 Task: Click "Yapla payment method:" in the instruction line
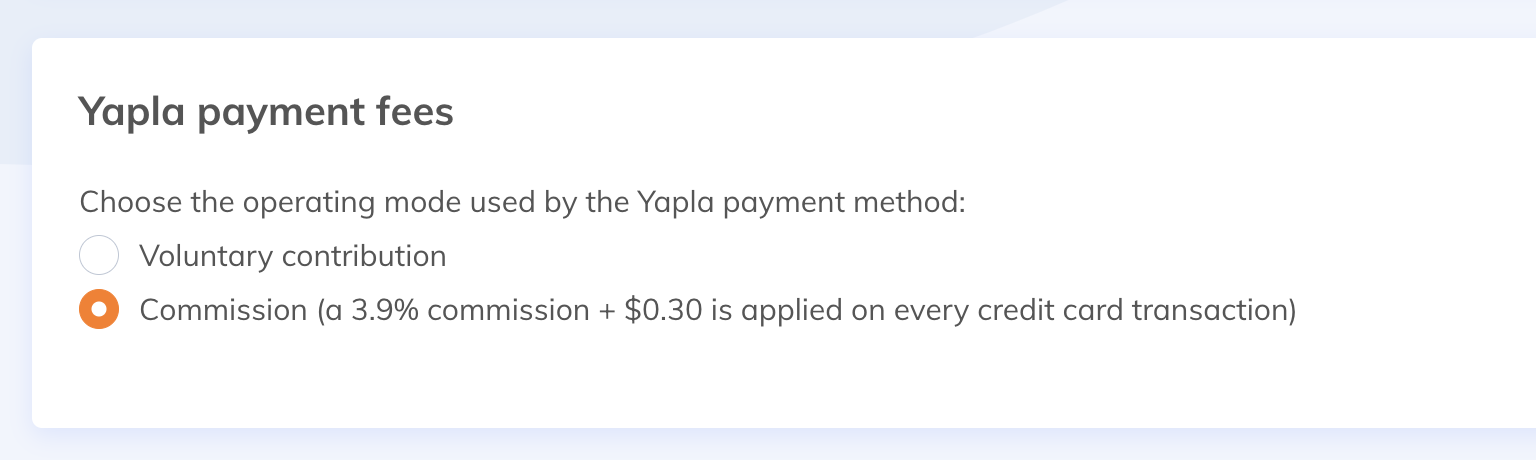tap(800, 202)
